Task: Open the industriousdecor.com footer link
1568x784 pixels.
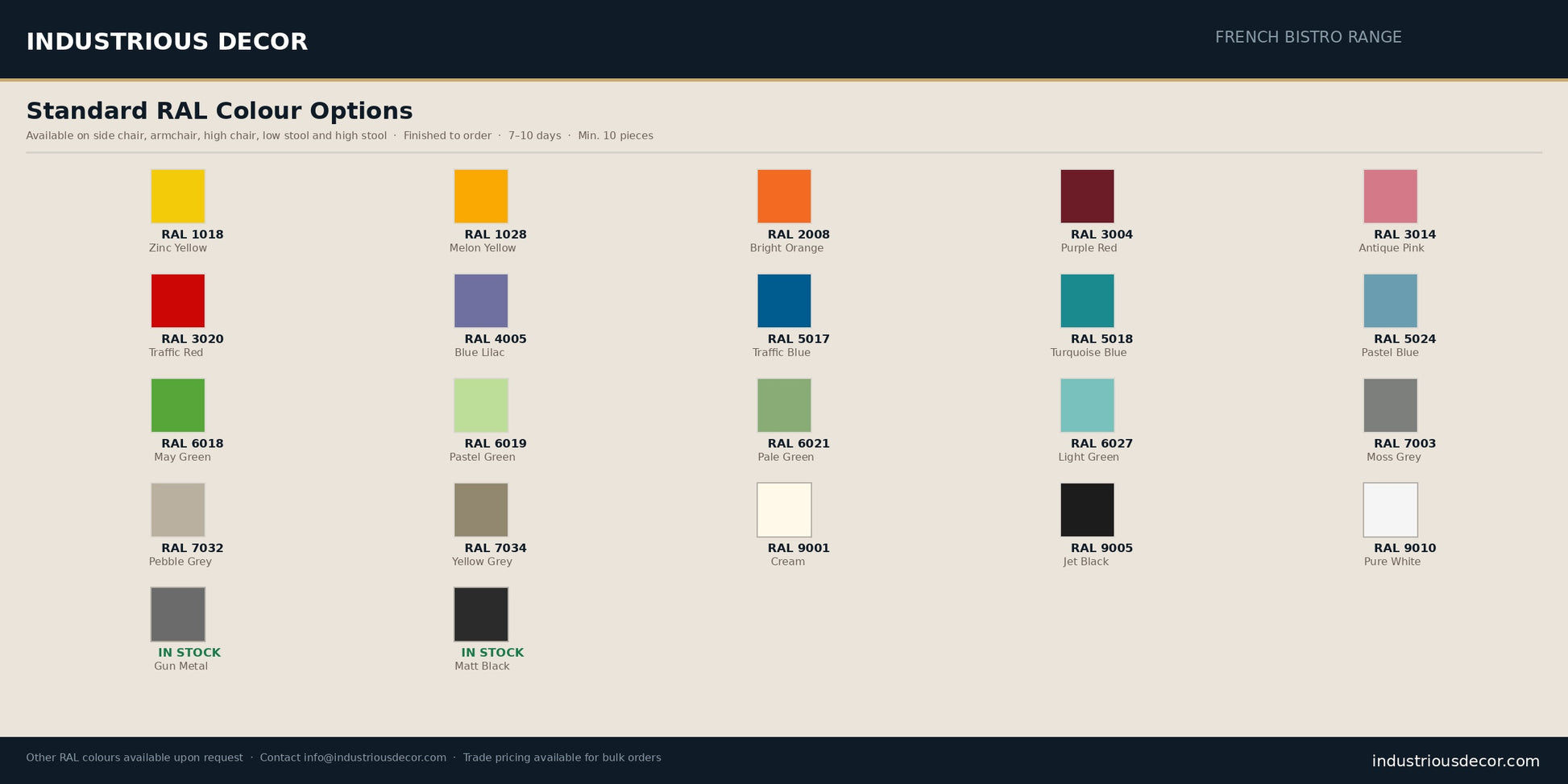Action: (x=1455, y=761)
